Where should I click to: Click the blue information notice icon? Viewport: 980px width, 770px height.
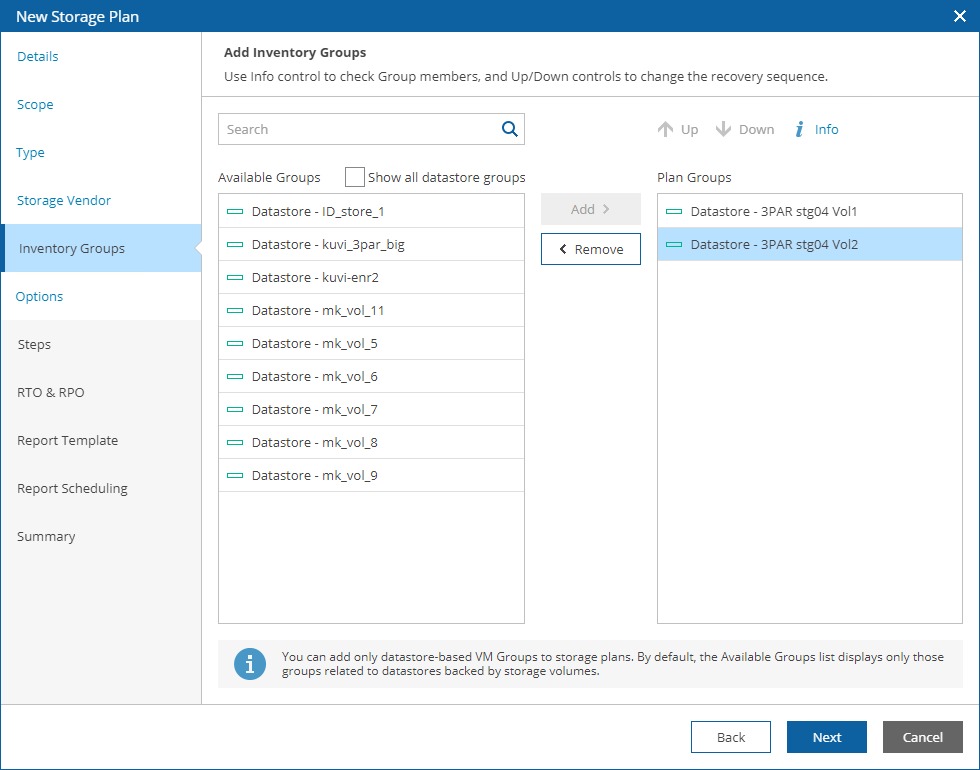click(250, 664)
